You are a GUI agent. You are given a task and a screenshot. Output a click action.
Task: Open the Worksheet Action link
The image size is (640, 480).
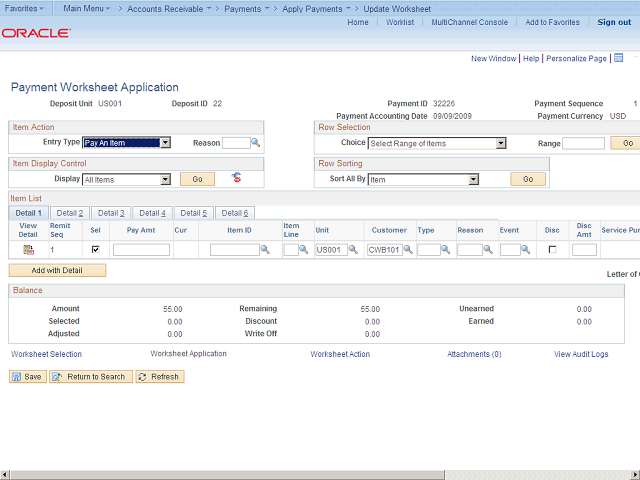pyautogui.click(x=340, y=354)
